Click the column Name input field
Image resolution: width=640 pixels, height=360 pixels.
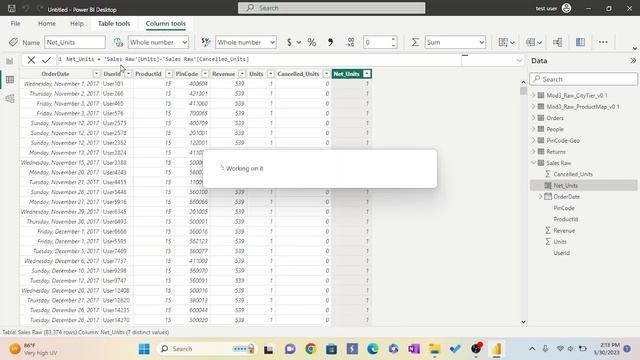point(75,42)
